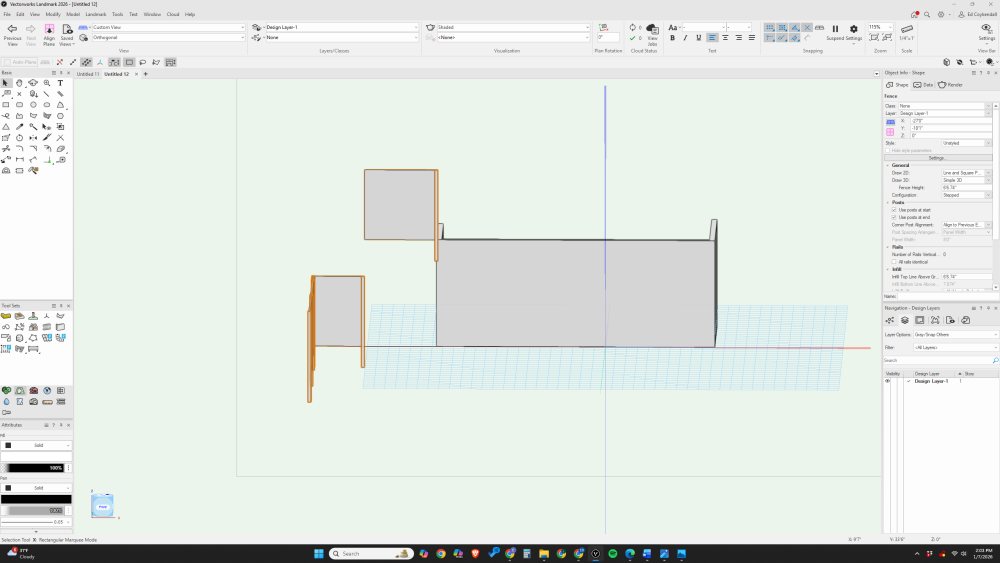Open the Custom View dropdown

pyautogui.click(x=167, y=27)
